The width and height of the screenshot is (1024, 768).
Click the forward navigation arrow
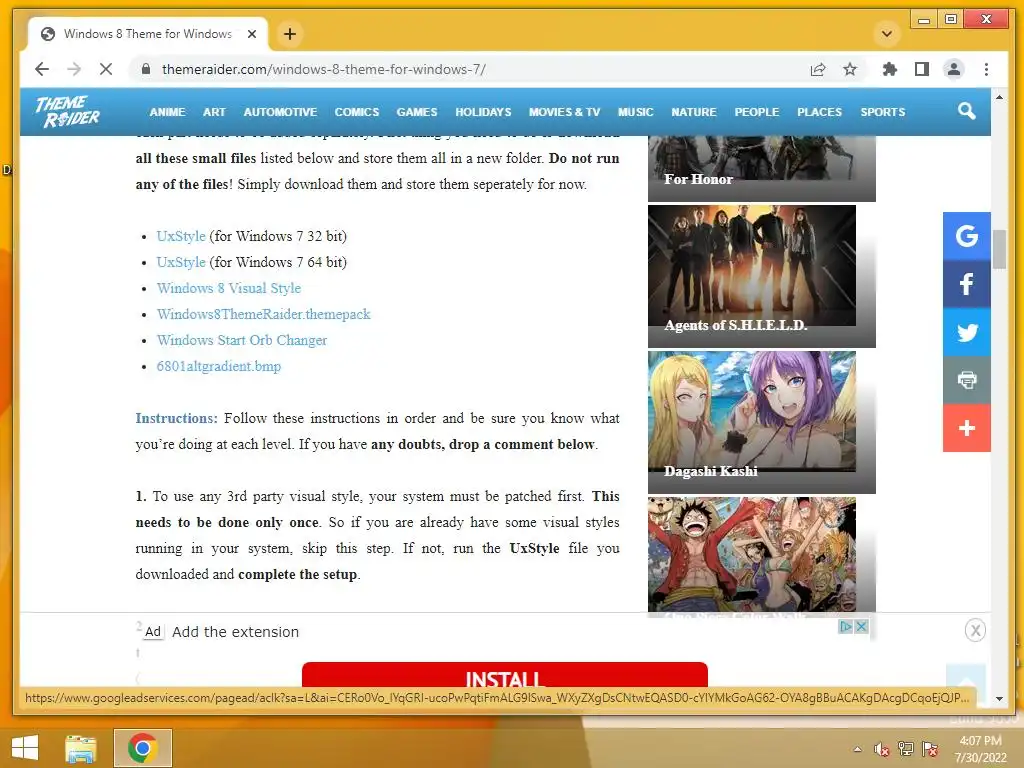tap(74, 69)
